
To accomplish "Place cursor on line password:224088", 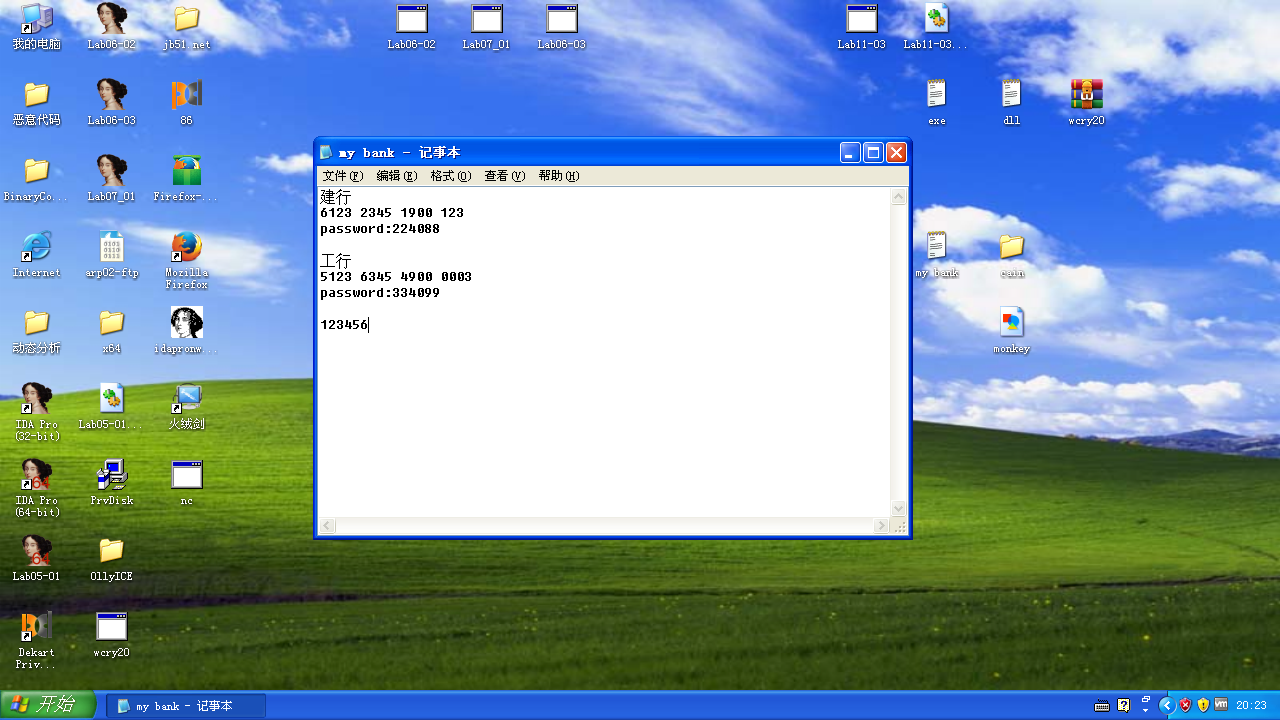I will [380, 229].
